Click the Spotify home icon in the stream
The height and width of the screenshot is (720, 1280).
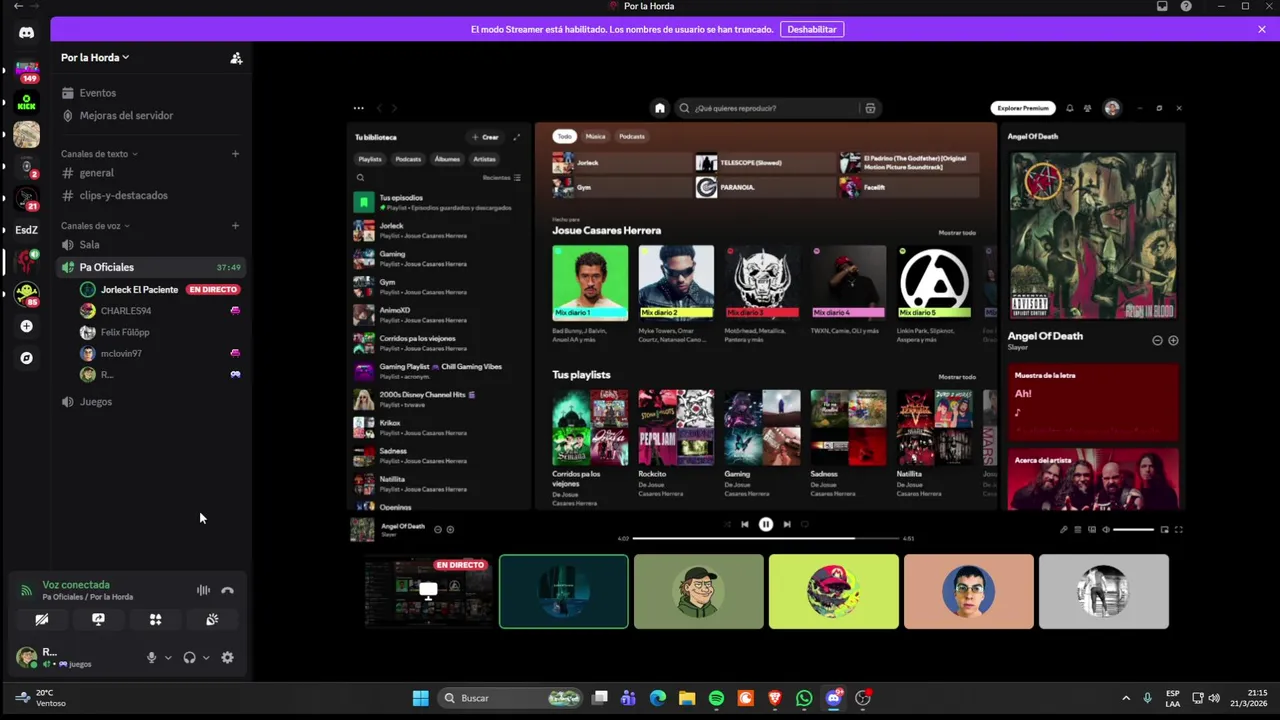(659, 108)
